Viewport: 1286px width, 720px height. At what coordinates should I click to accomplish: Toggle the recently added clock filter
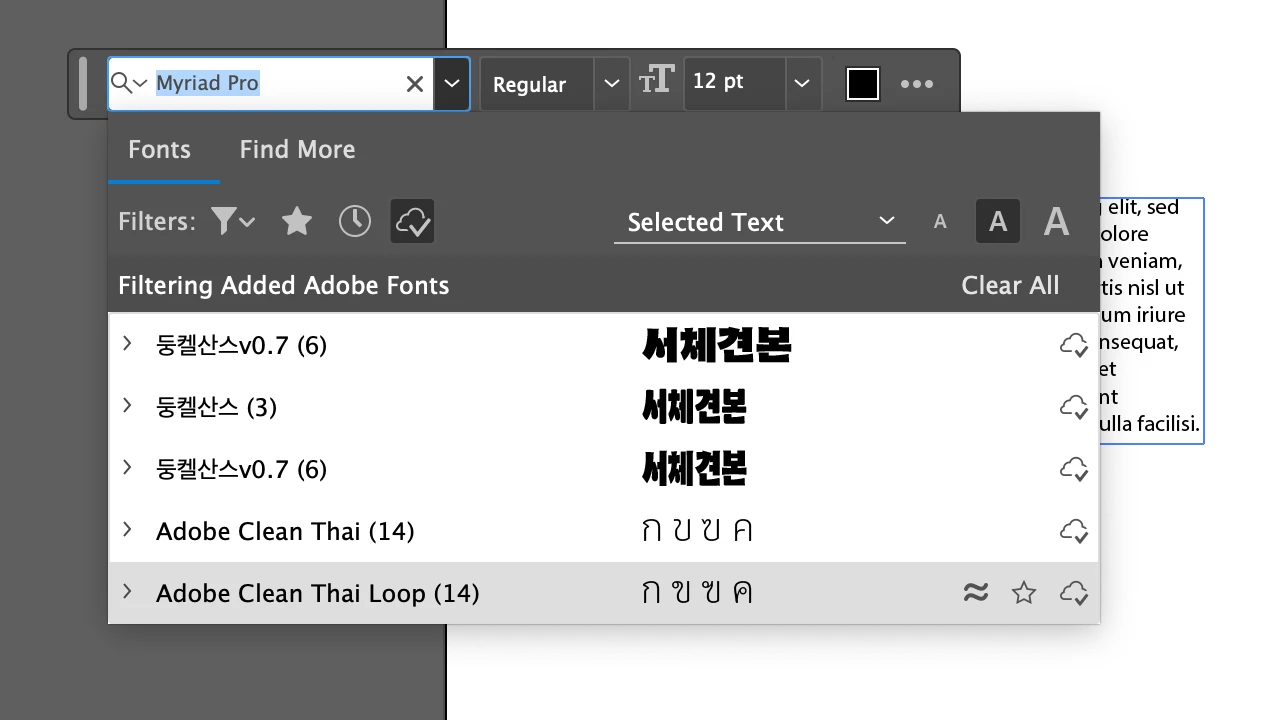pyautogui.click(x=355, y=221)
